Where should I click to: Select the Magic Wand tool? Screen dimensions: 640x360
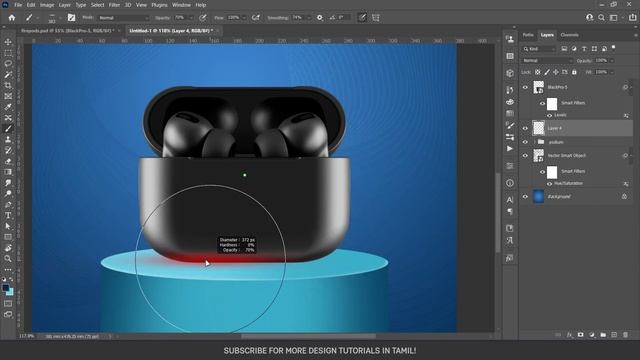click(x=8, y=75)
